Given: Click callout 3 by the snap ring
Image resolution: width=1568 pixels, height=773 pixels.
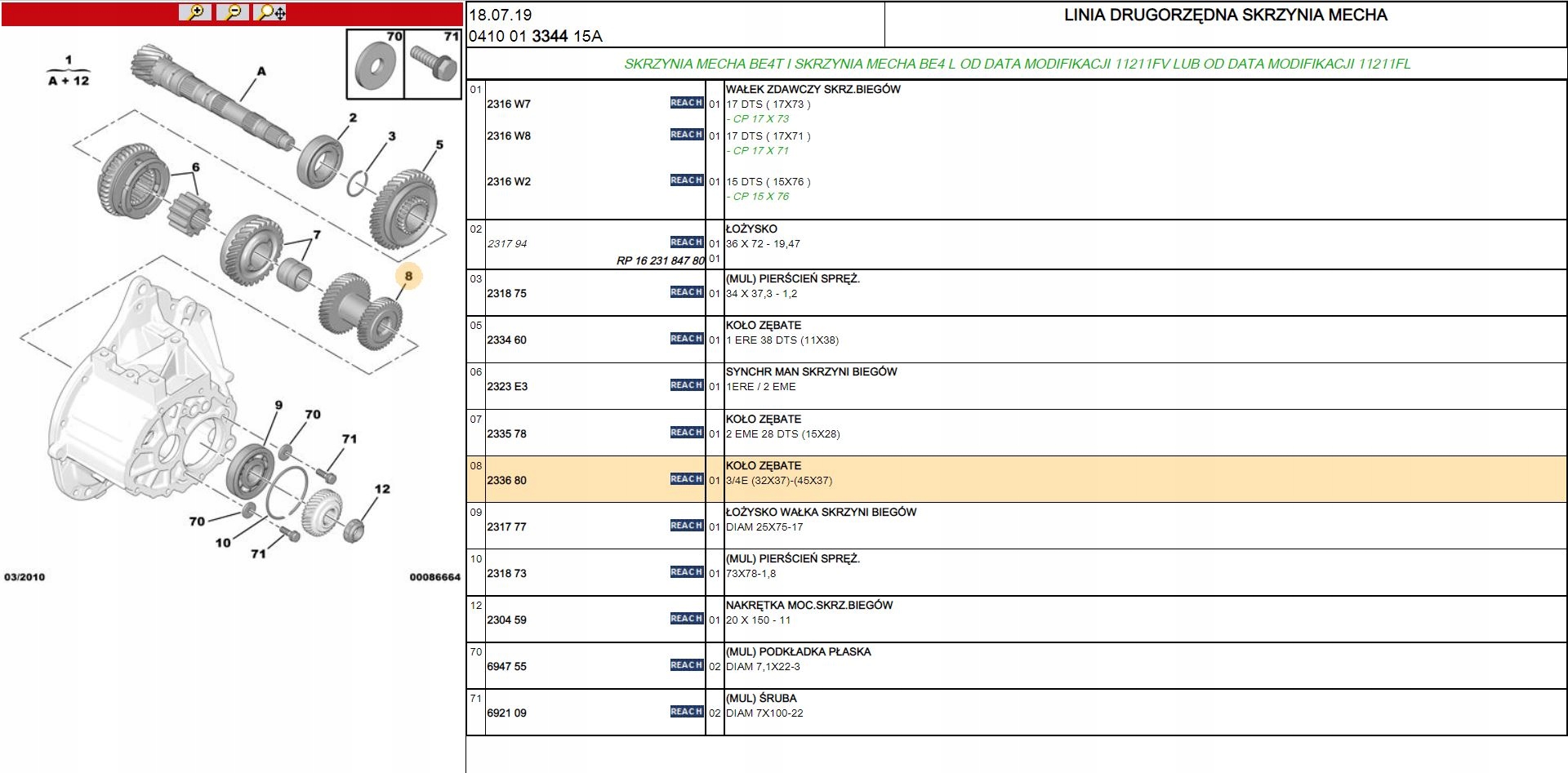Looking at the screenshot, I should (392, 136).
